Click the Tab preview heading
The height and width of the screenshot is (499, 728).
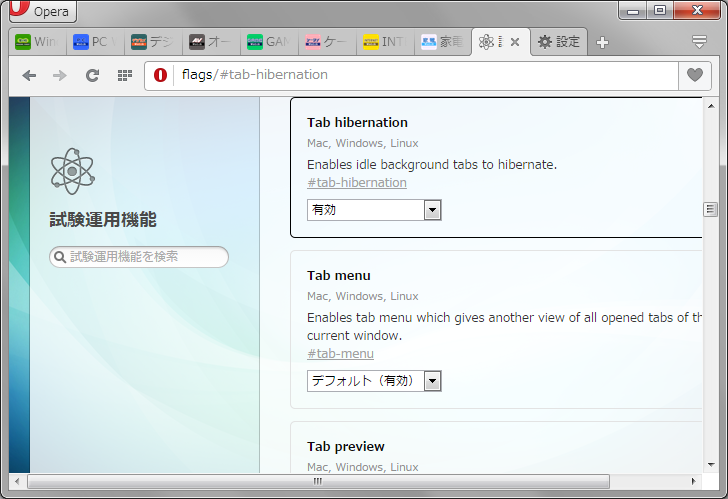(345, 447)
